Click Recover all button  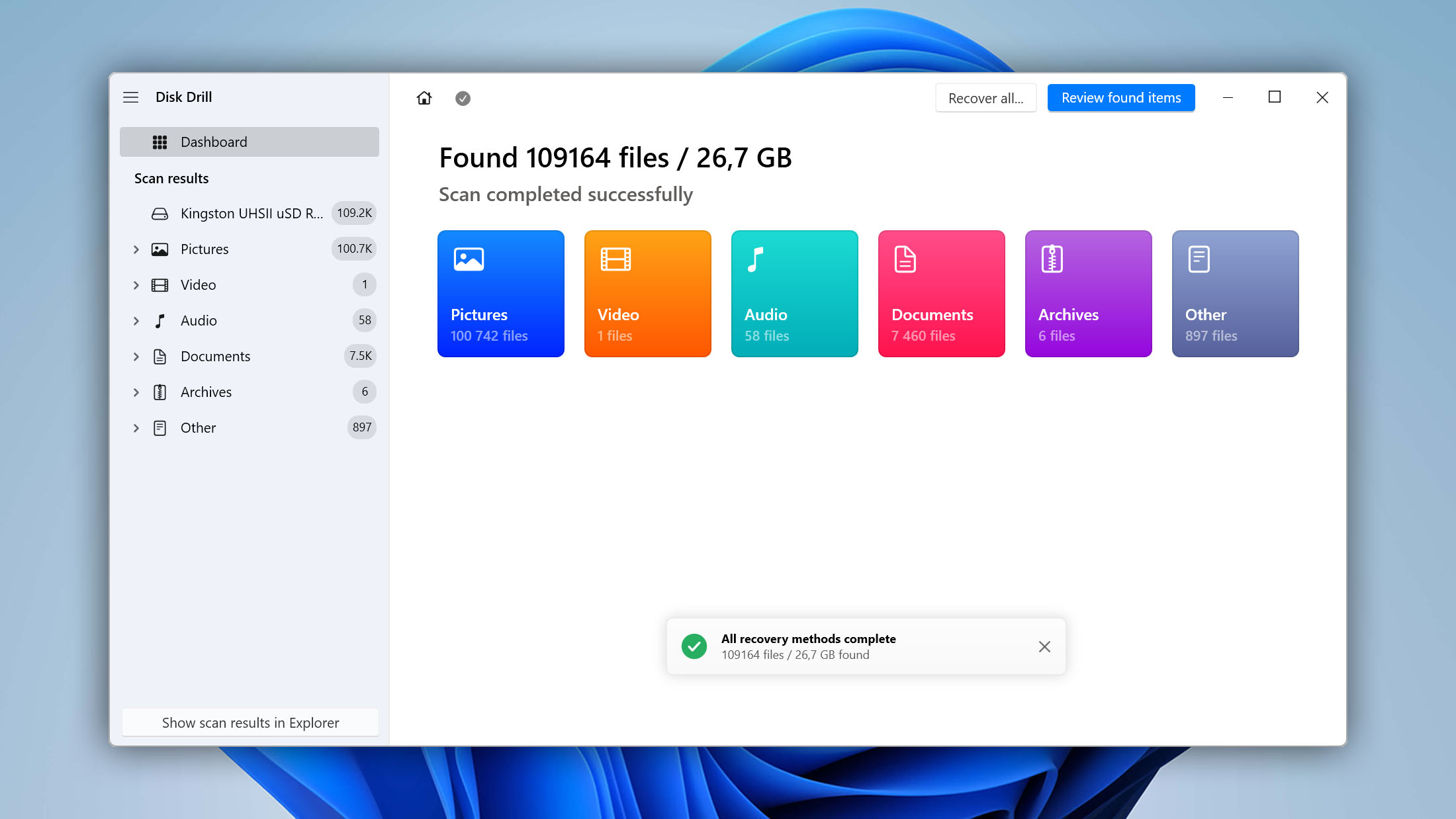coord(986,98)
